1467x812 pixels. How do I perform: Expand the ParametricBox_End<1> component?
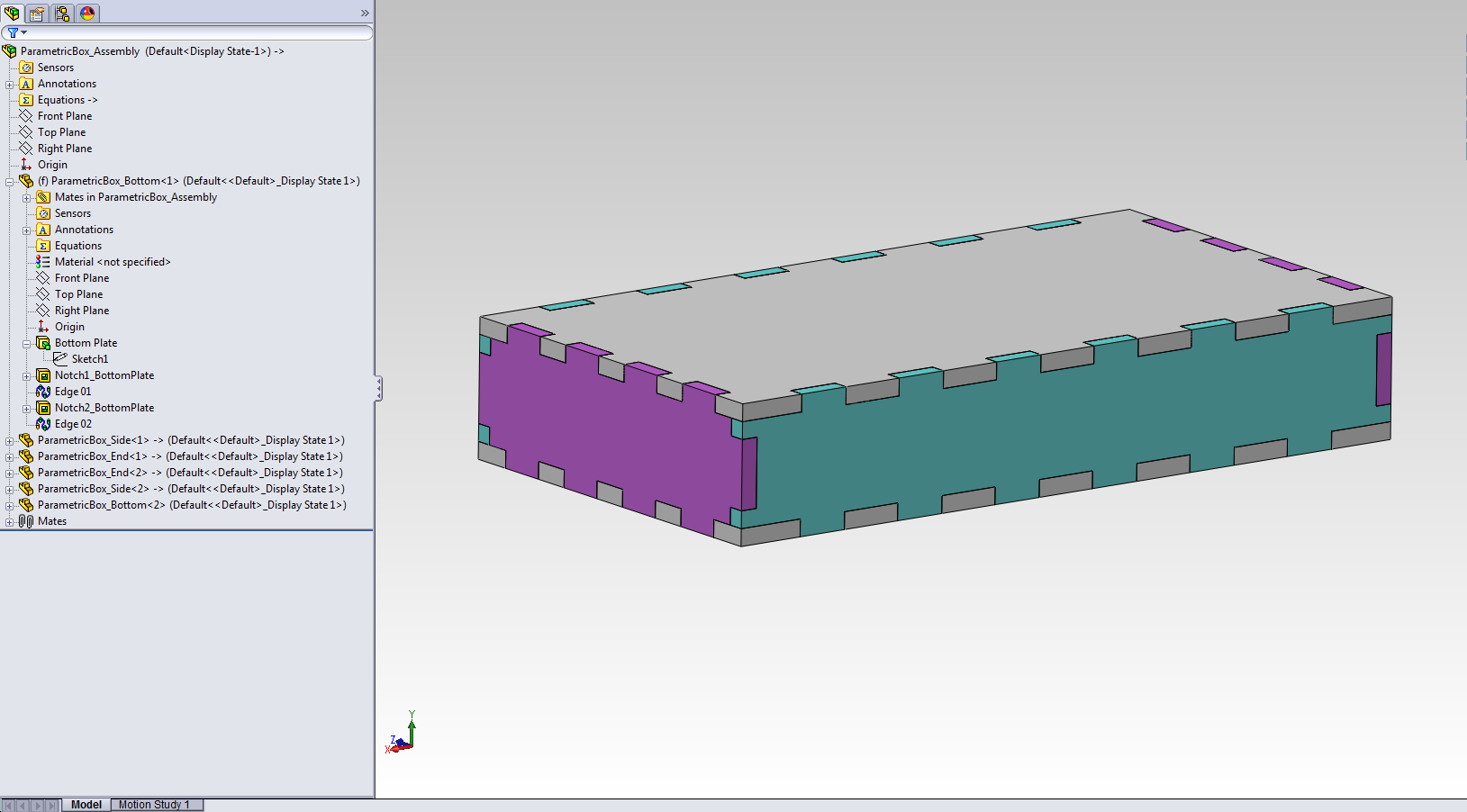point(10,457)
